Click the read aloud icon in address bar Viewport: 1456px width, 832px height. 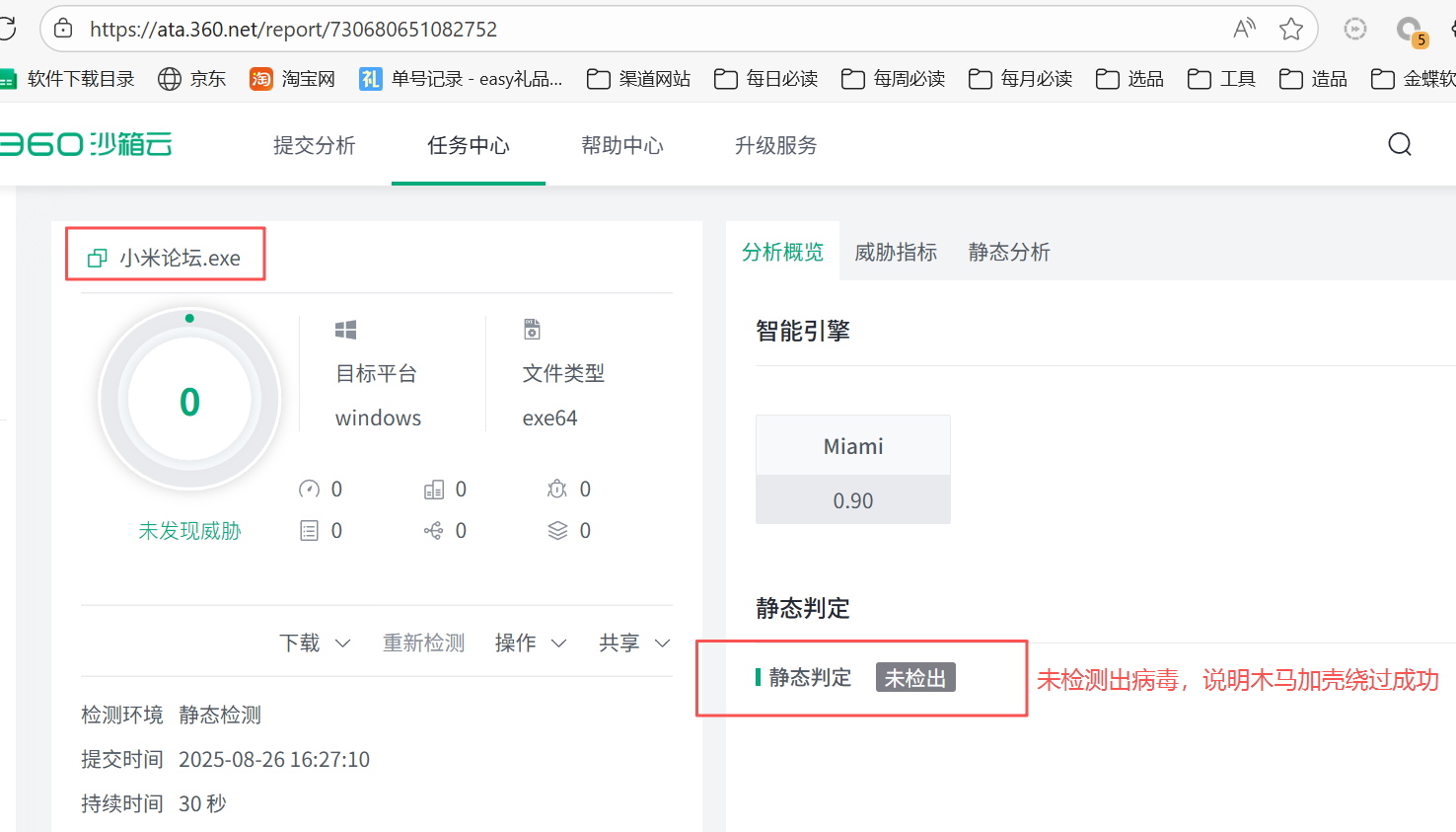pos(1245,29)
